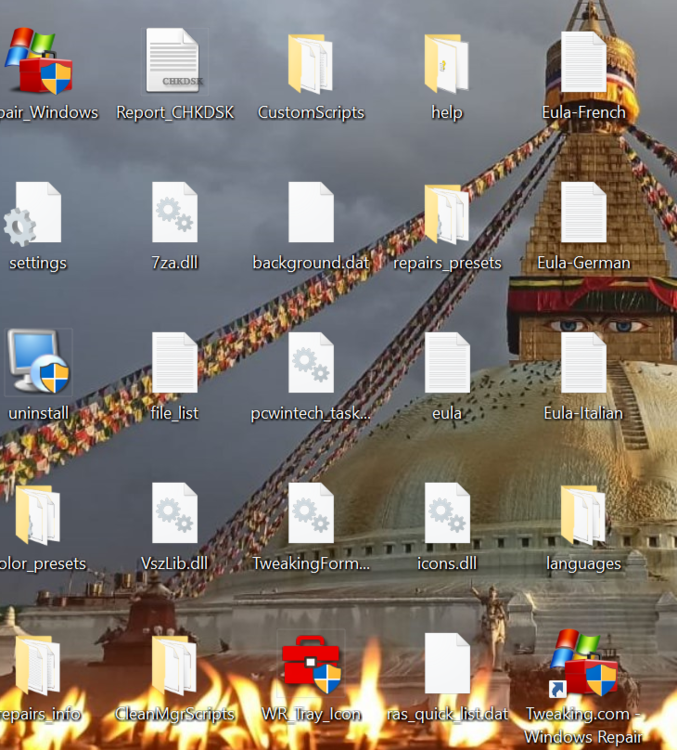Click the "settings" file name label
677x750 pixels.
[x=38, y=264]
